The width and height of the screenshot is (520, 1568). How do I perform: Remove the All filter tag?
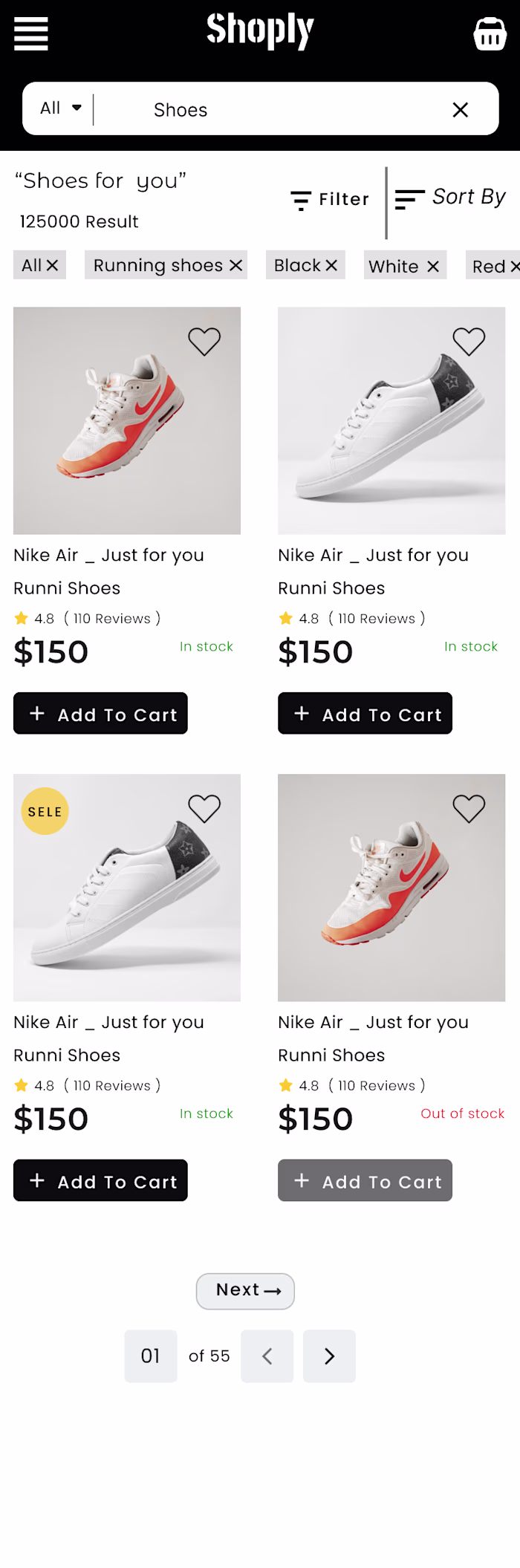(x=52, y=265)
